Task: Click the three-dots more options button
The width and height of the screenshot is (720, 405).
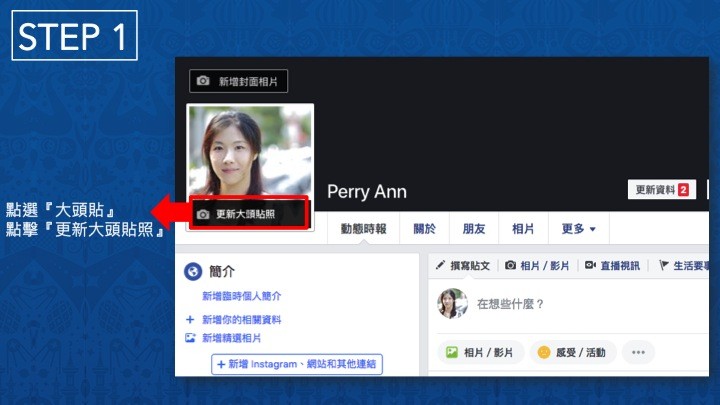Action: pyautogui.click(x=638, y=352)
